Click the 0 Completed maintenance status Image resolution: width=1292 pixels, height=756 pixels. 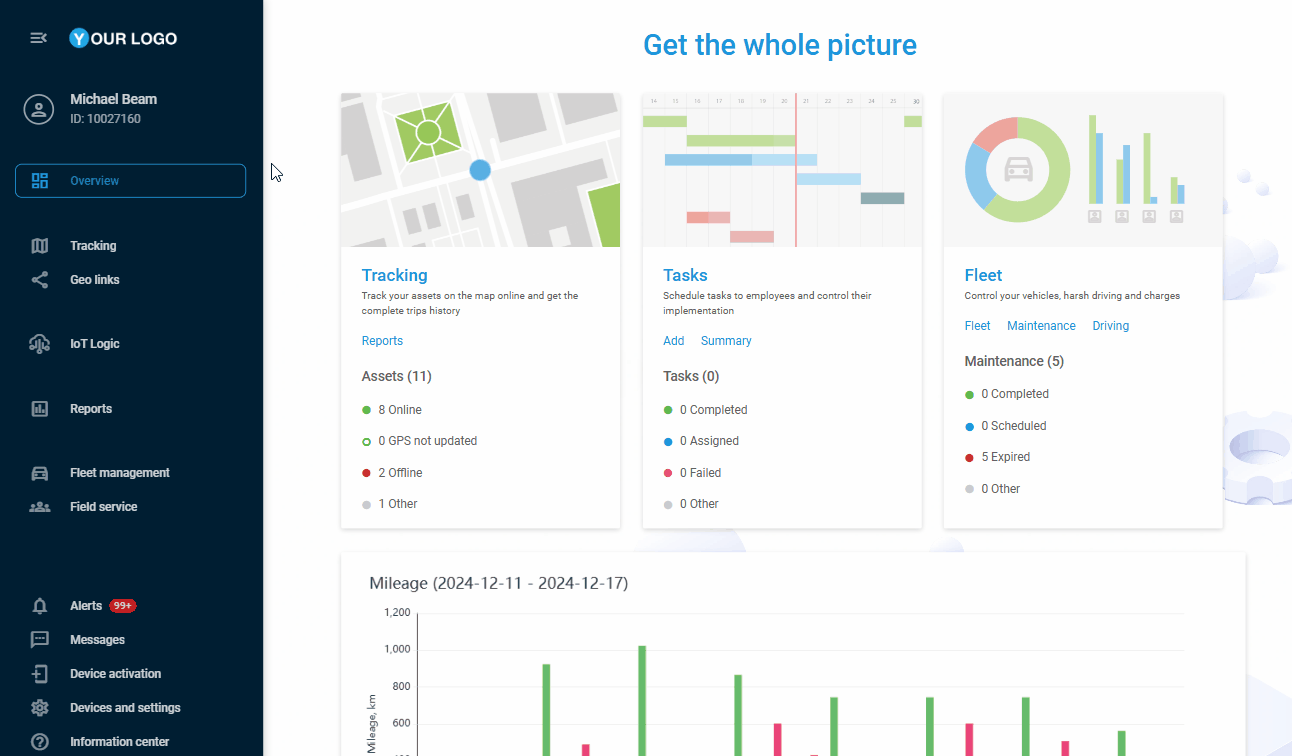1007,394
